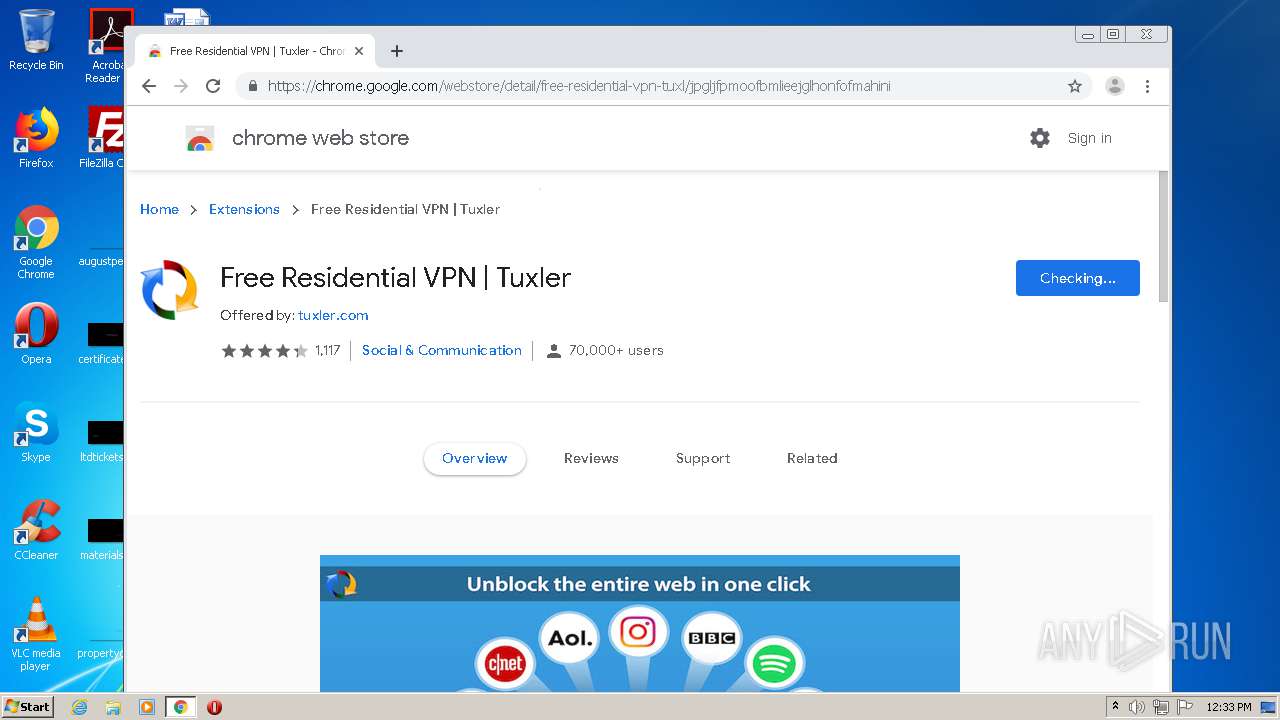1280x720 pixels.
Task: Open Chrome three-dot menu
Action: click(1148, 86)
